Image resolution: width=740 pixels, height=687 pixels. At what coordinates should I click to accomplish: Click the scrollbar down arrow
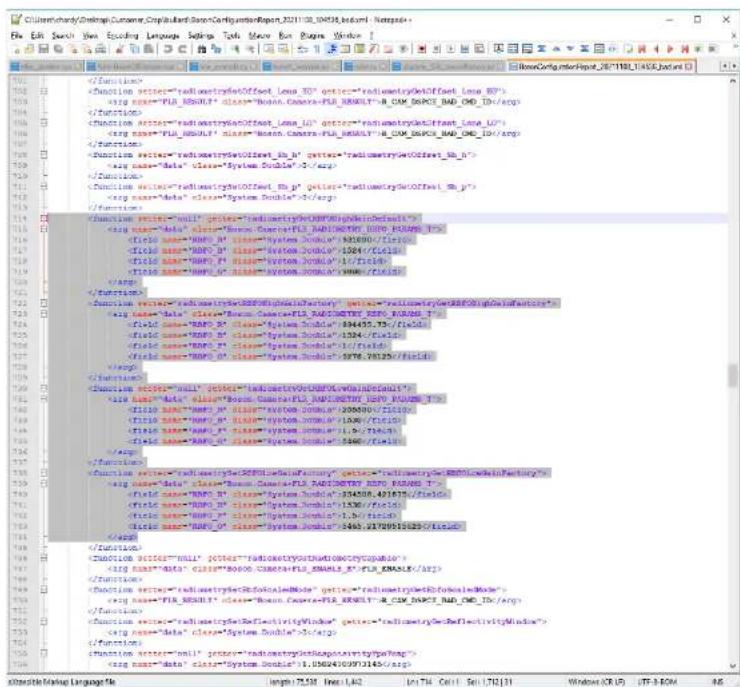(732, 666)
